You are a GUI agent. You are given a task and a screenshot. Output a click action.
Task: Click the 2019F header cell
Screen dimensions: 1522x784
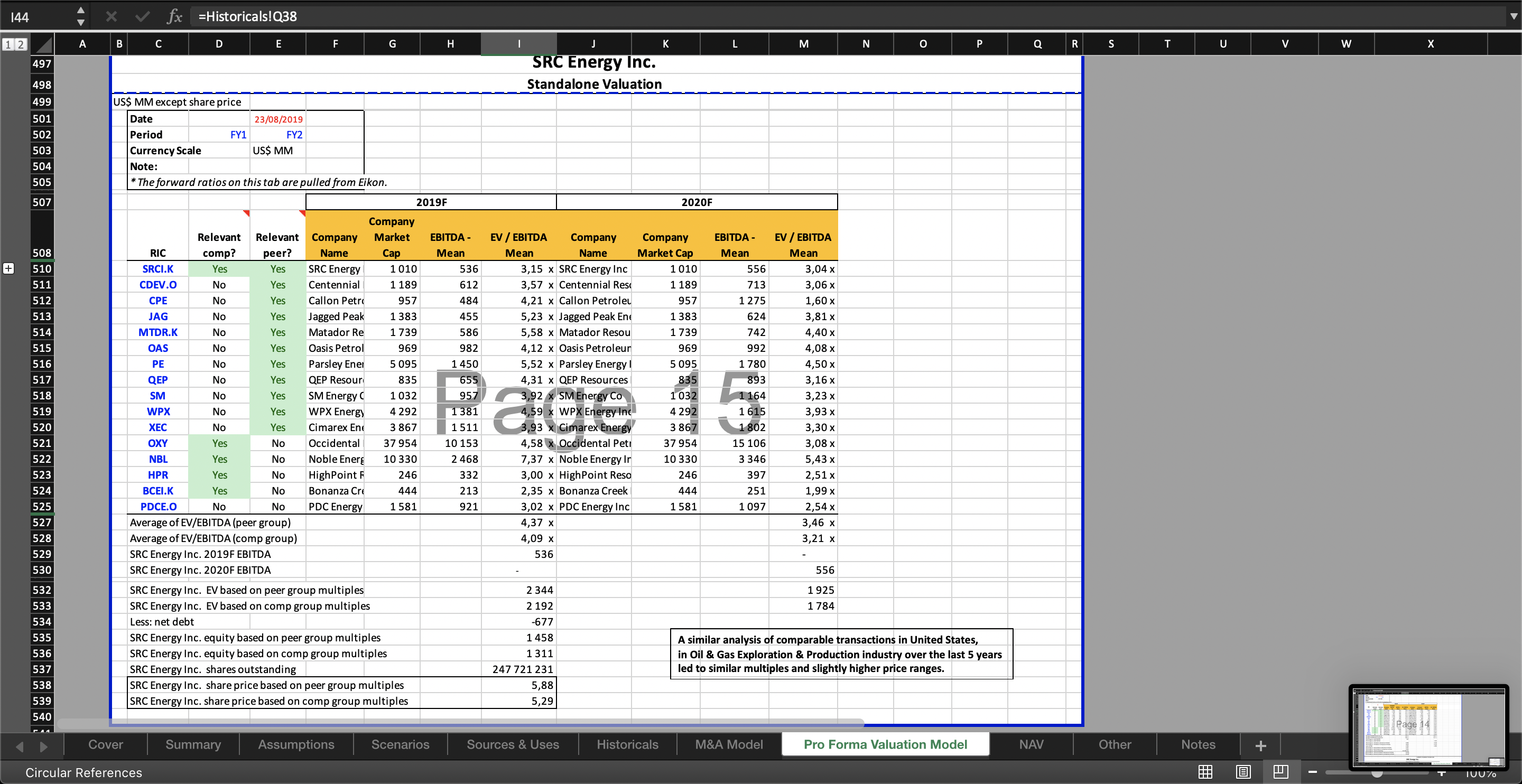[431, 202]
